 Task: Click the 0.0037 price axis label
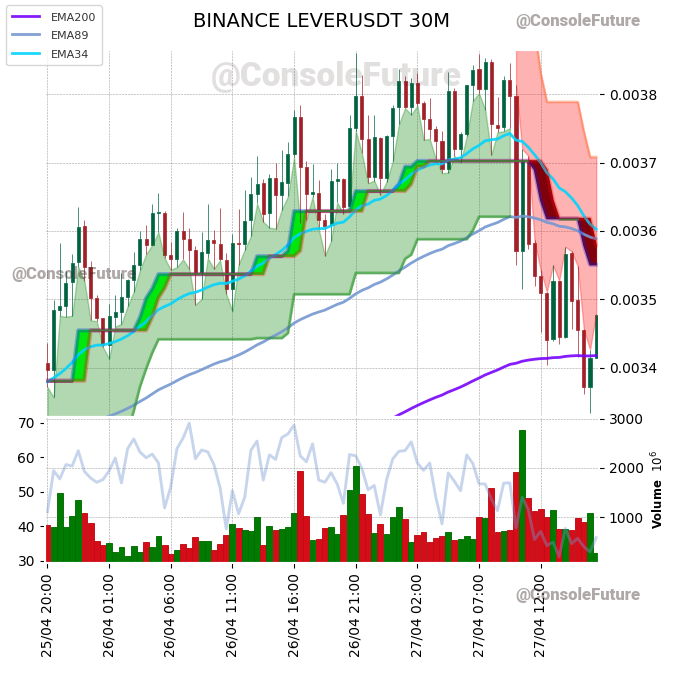coord(633,163)
